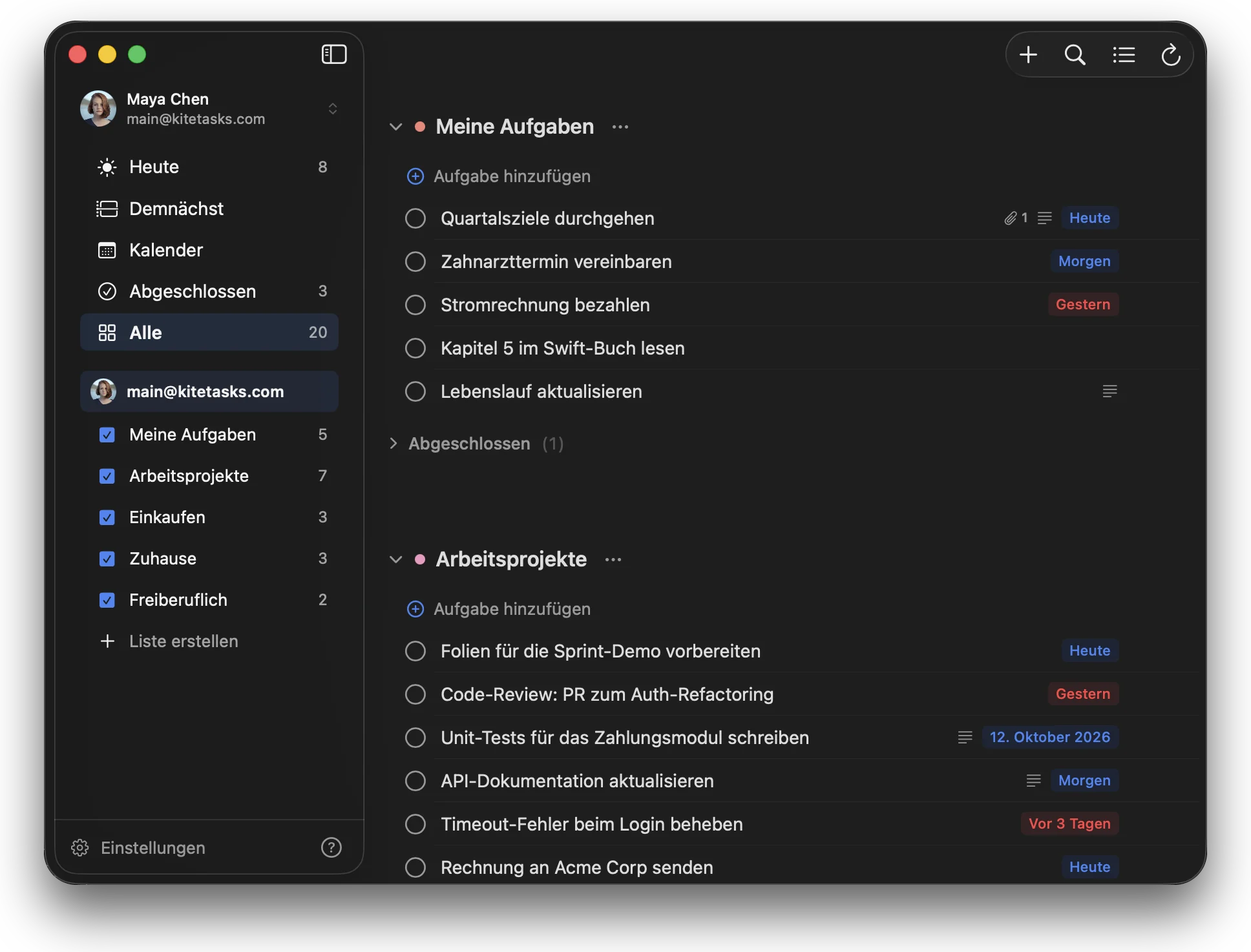Screen dimensions: 1251x952
Task: Mark Stromrechnung bezahlen as complete
Action: pyautogui.click(x=415, y=305)
